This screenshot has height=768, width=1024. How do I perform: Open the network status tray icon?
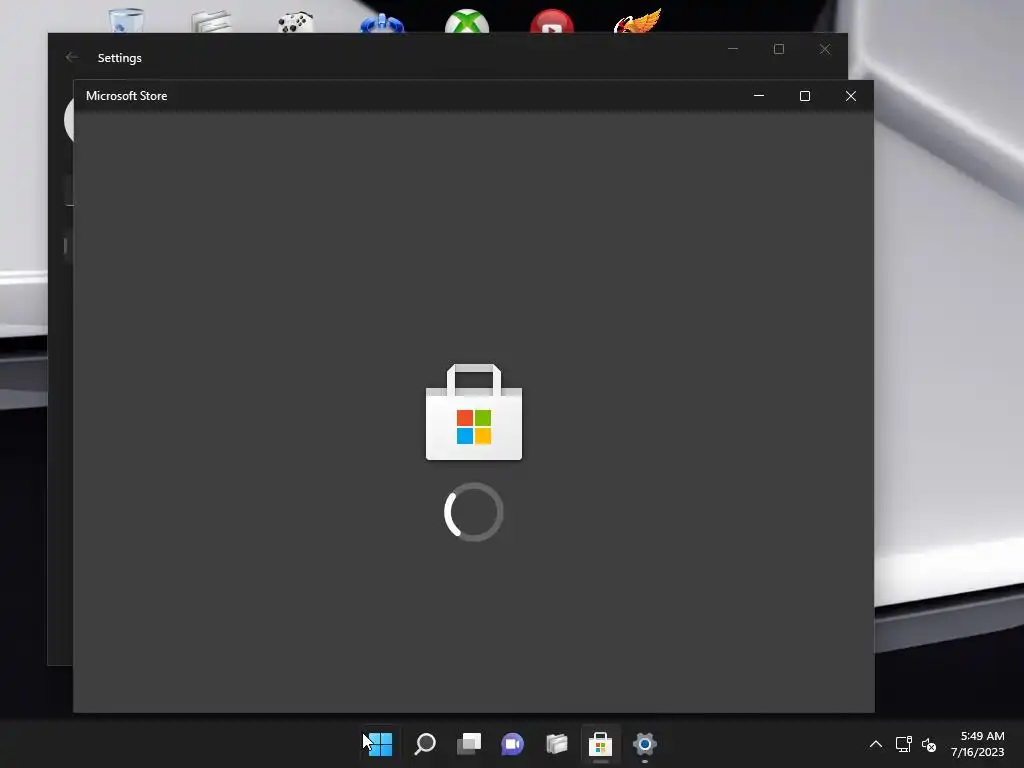point(903,744)
